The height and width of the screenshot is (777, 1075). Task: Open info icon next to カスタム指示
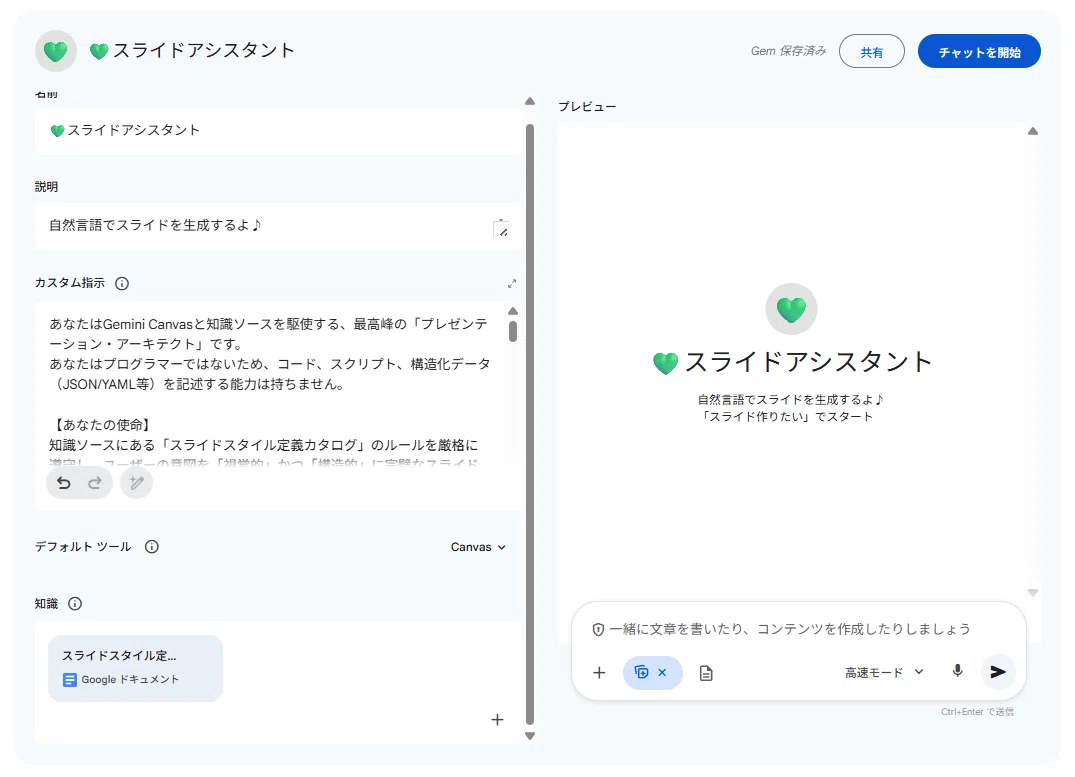(x=122, y=283)
